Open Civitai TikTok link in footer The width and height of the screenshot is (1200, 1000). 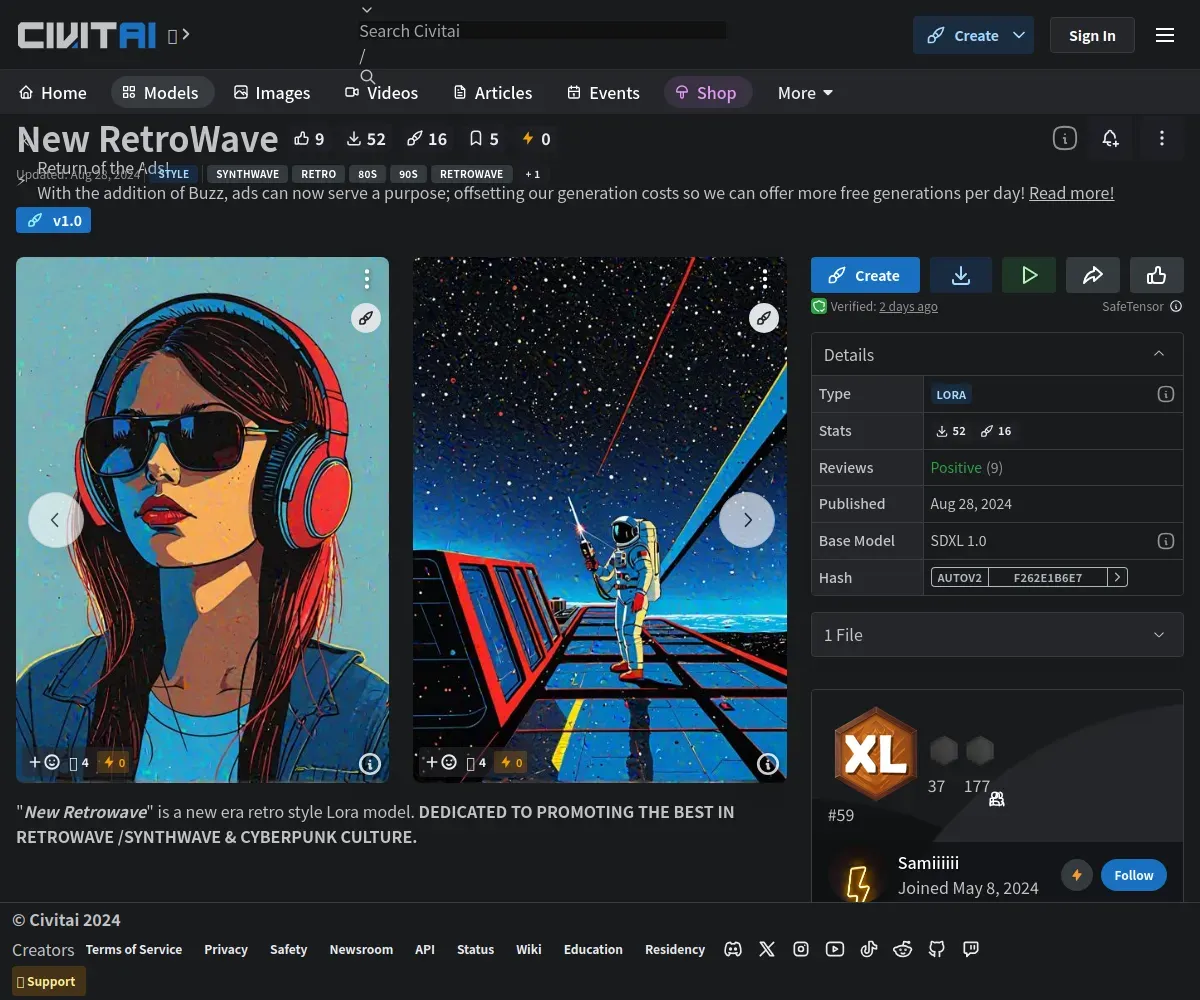869,949
